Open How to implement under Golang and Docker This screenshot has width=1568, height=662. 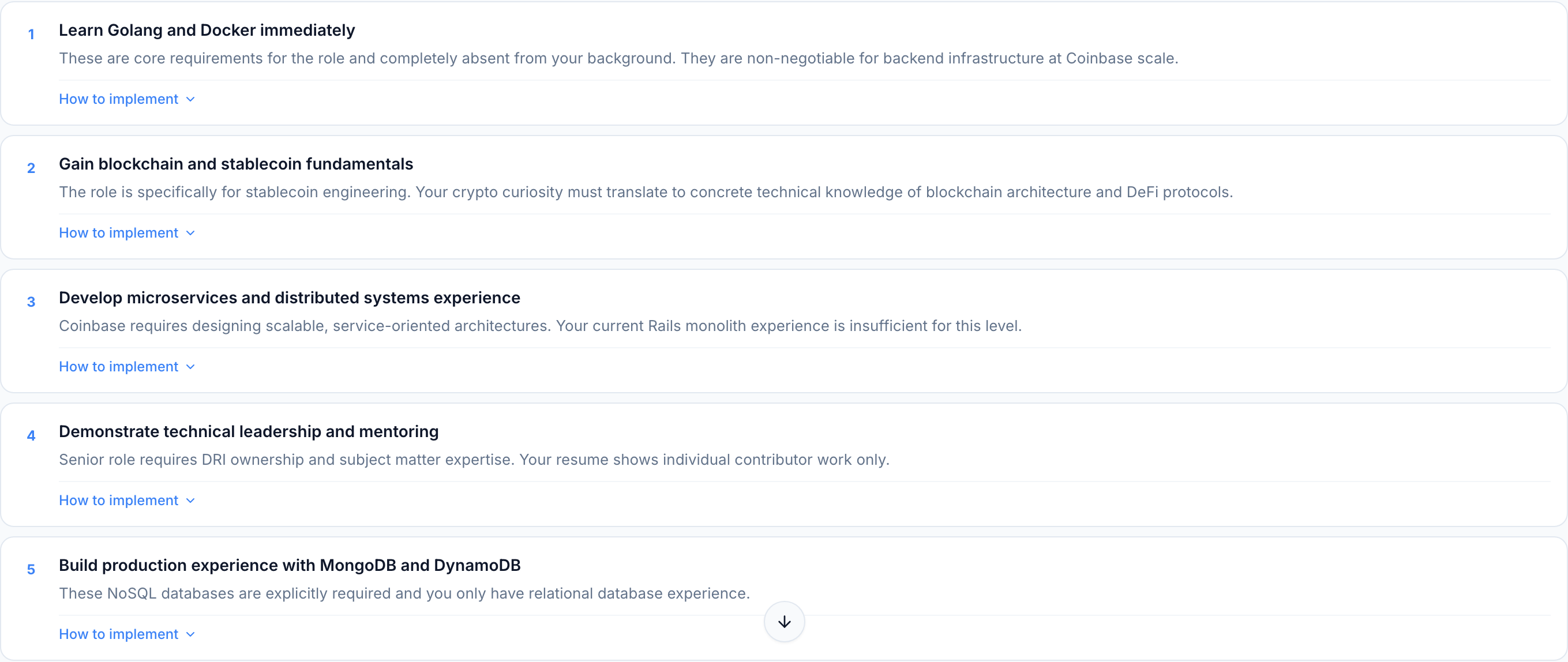pos(119,99)
